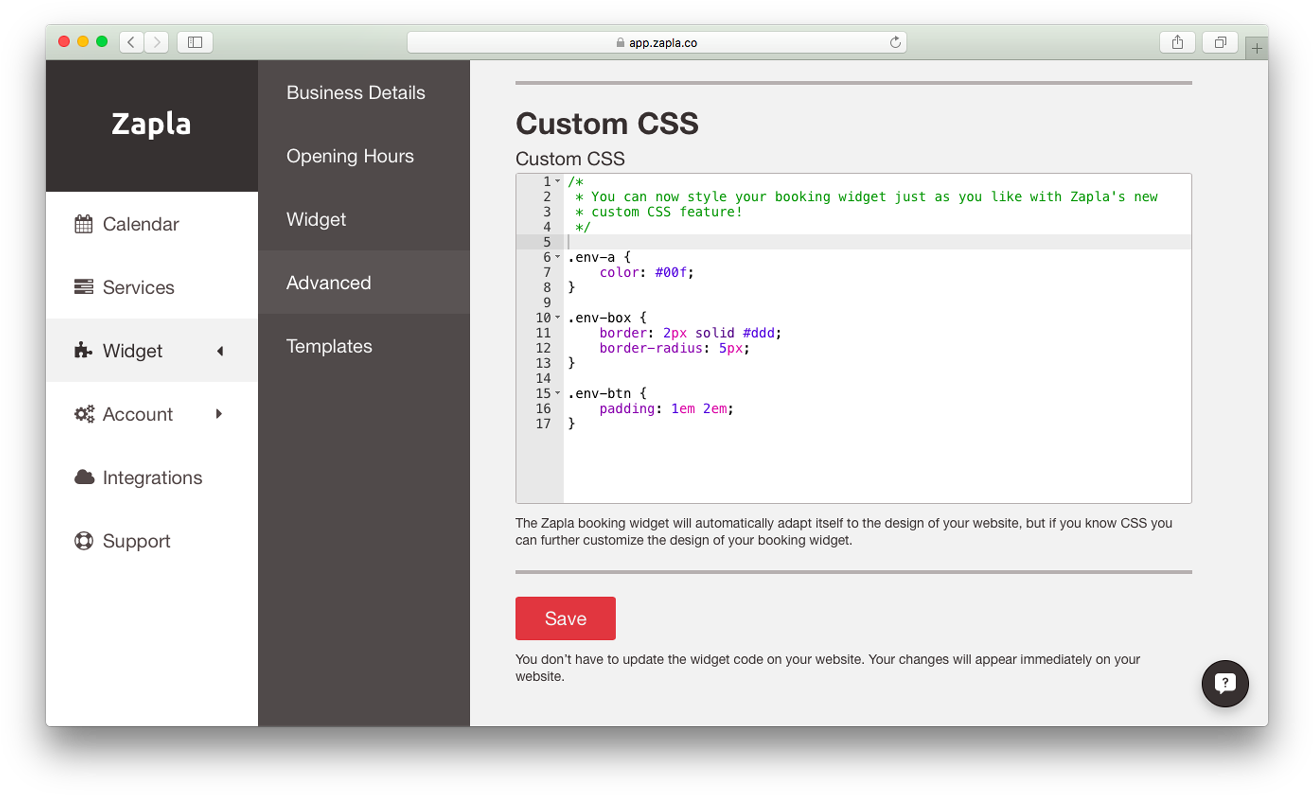Go to Opening Hours settings

tap(349, 156)
